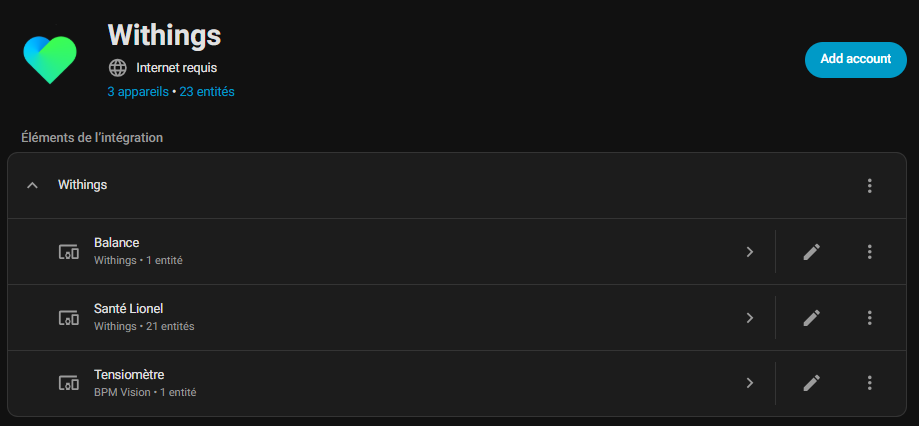Viewport: 919px width, 426px height.
Task: Click the pencil edit icon for Balance
Action: [x=812, y=252]
